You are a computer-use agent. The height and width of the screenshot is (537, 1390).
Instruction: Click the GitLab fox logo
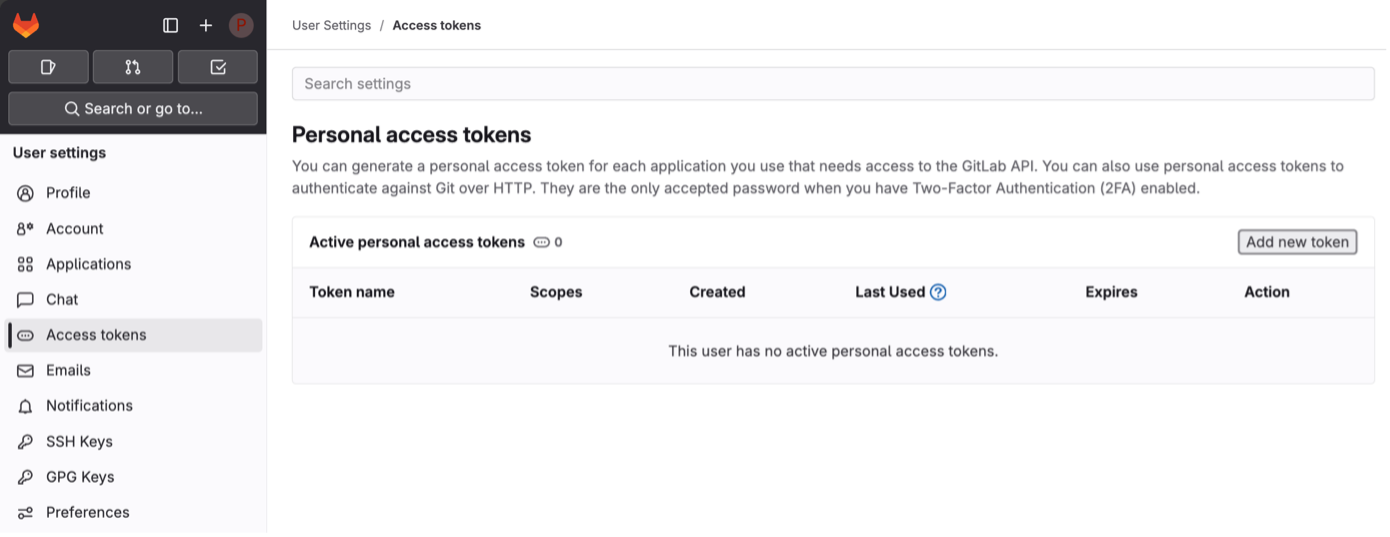point(26,25)
